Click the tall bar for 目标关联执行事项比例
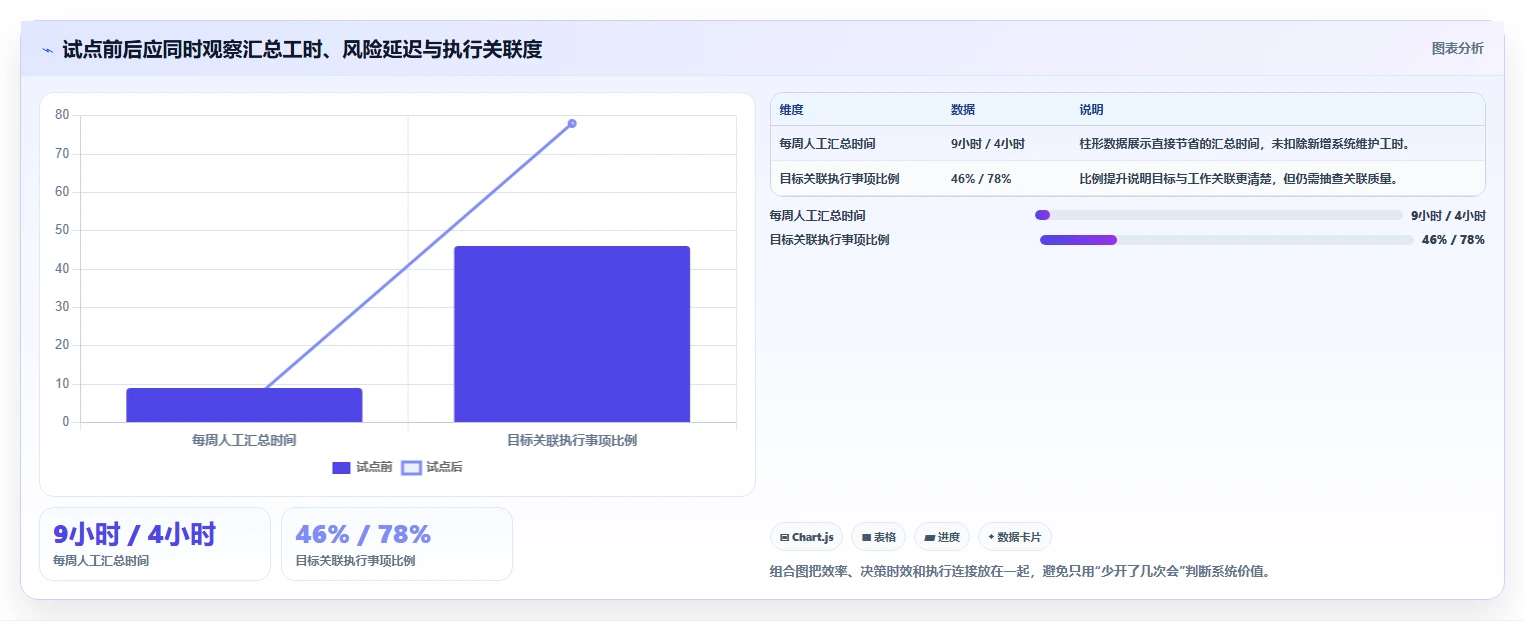The width and height of the screenshot is (1525, 621). [572, 334]
